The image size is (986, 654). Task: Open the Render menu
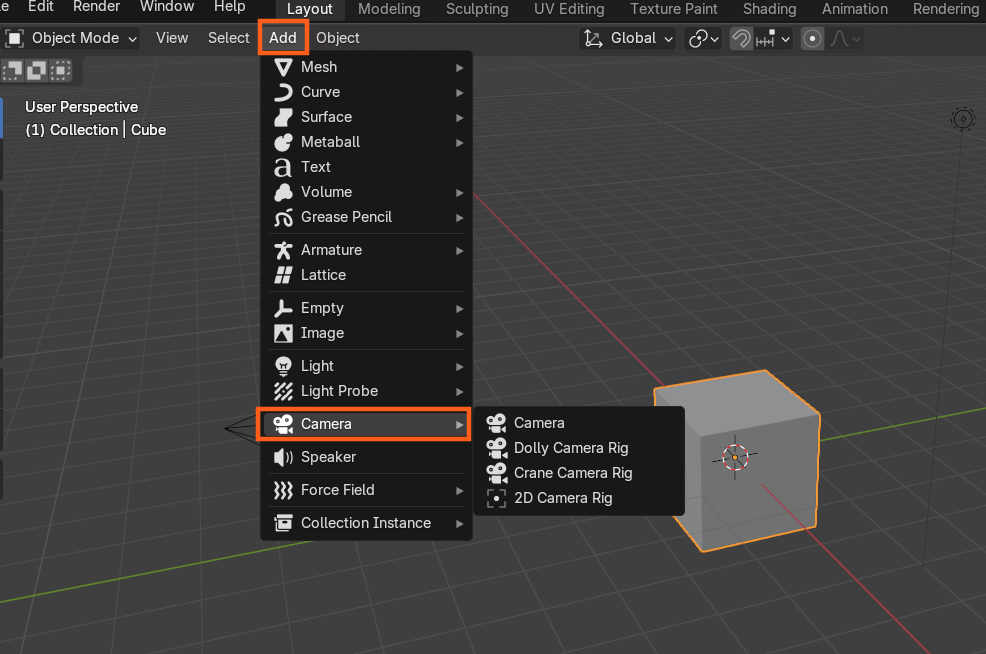click(x=96, y=7)
